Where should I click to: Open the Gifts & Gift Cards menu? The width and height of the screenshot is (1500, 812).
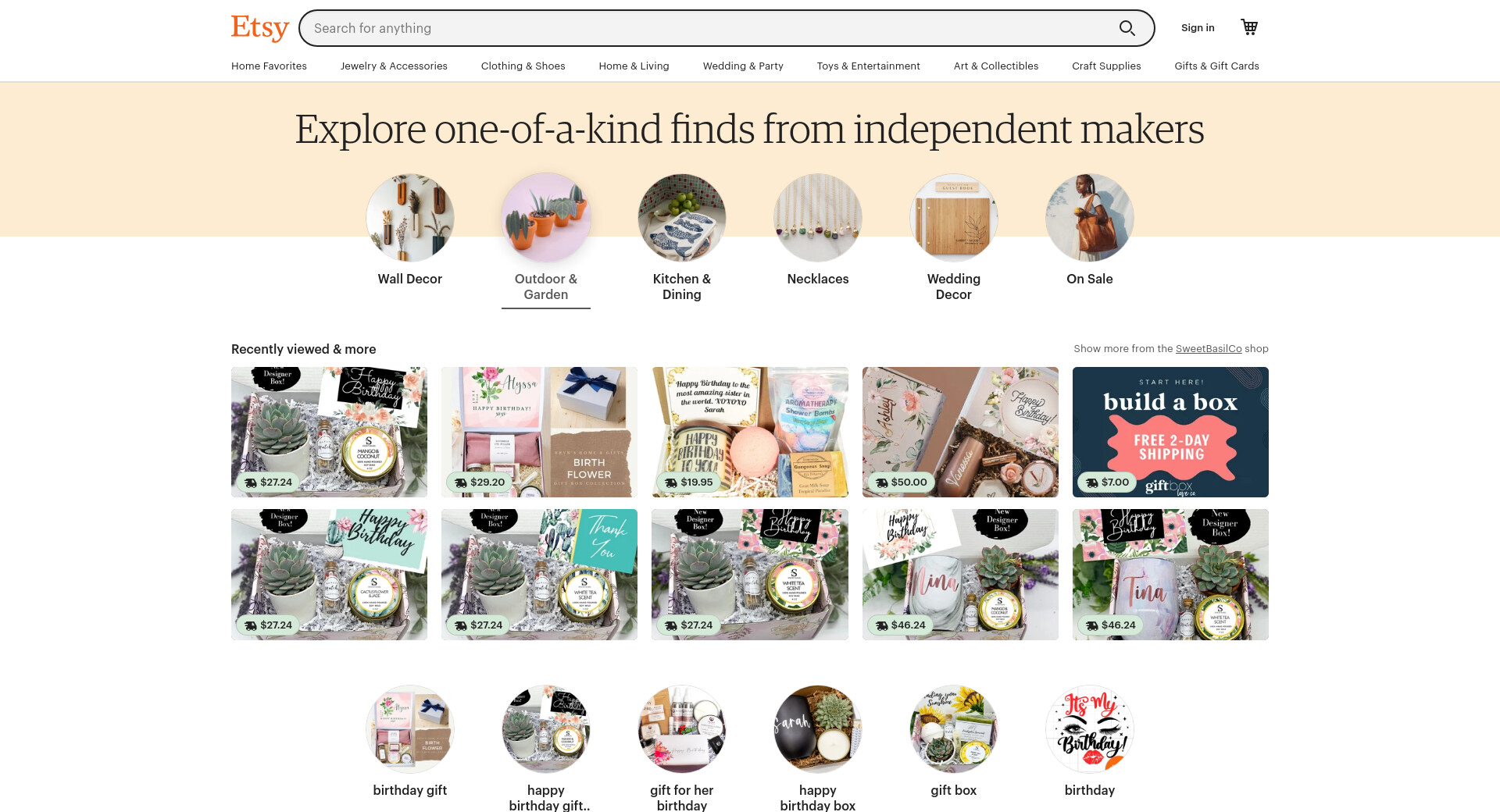click(1216, 66)
